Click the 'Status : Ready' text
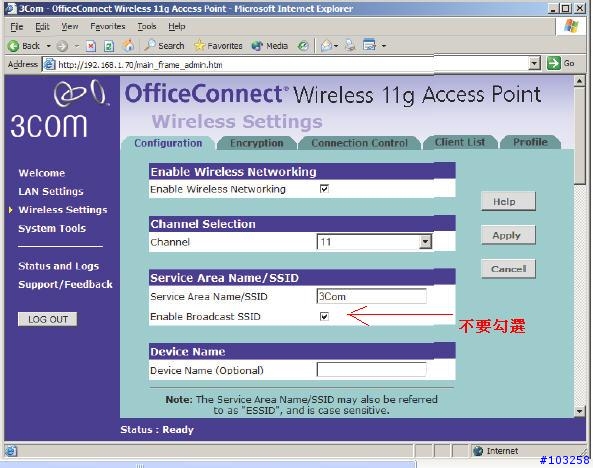This screenshot has width=593, height=468. [x=157, y=430]
